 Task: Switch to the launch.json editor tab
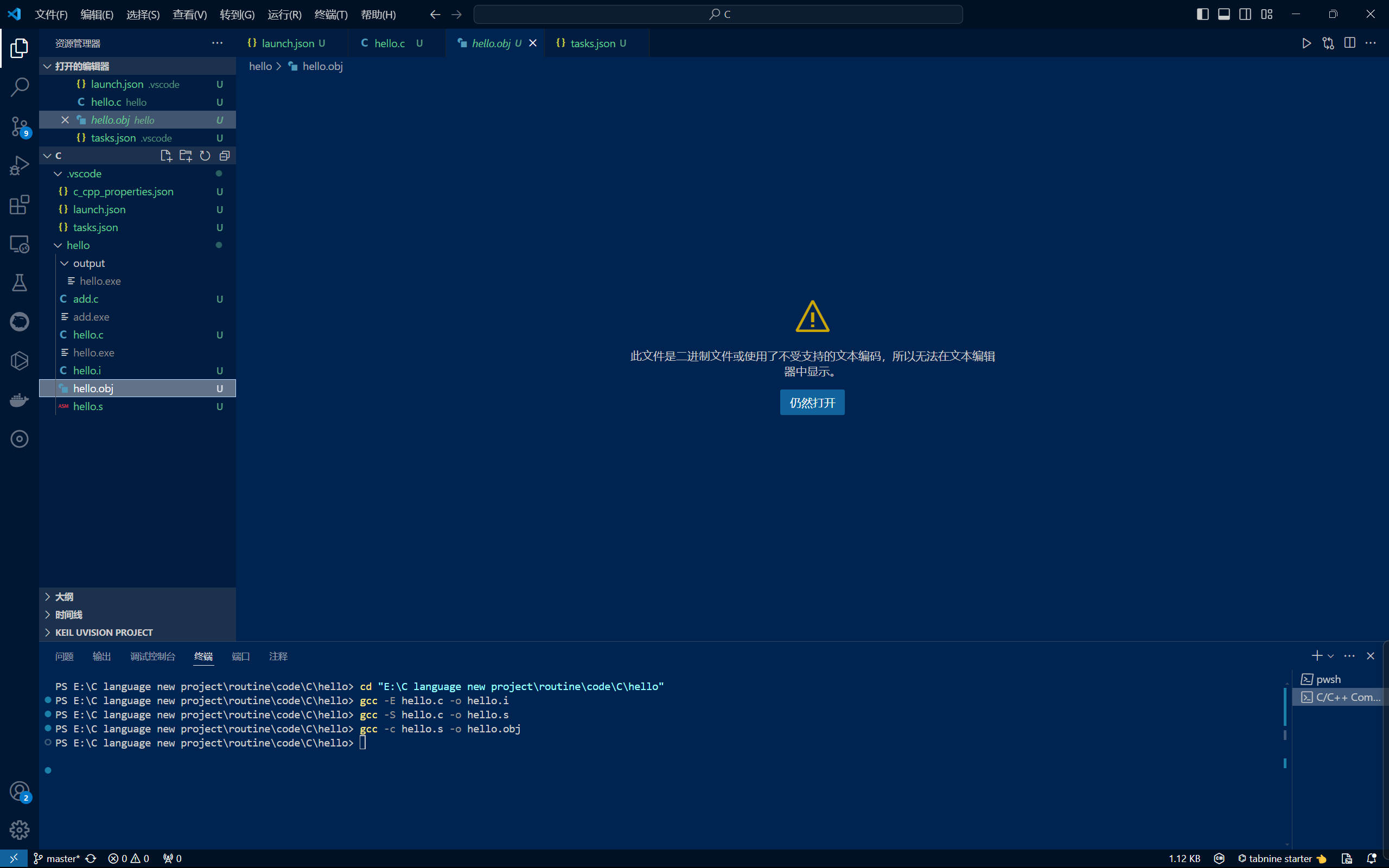(291, 43)
